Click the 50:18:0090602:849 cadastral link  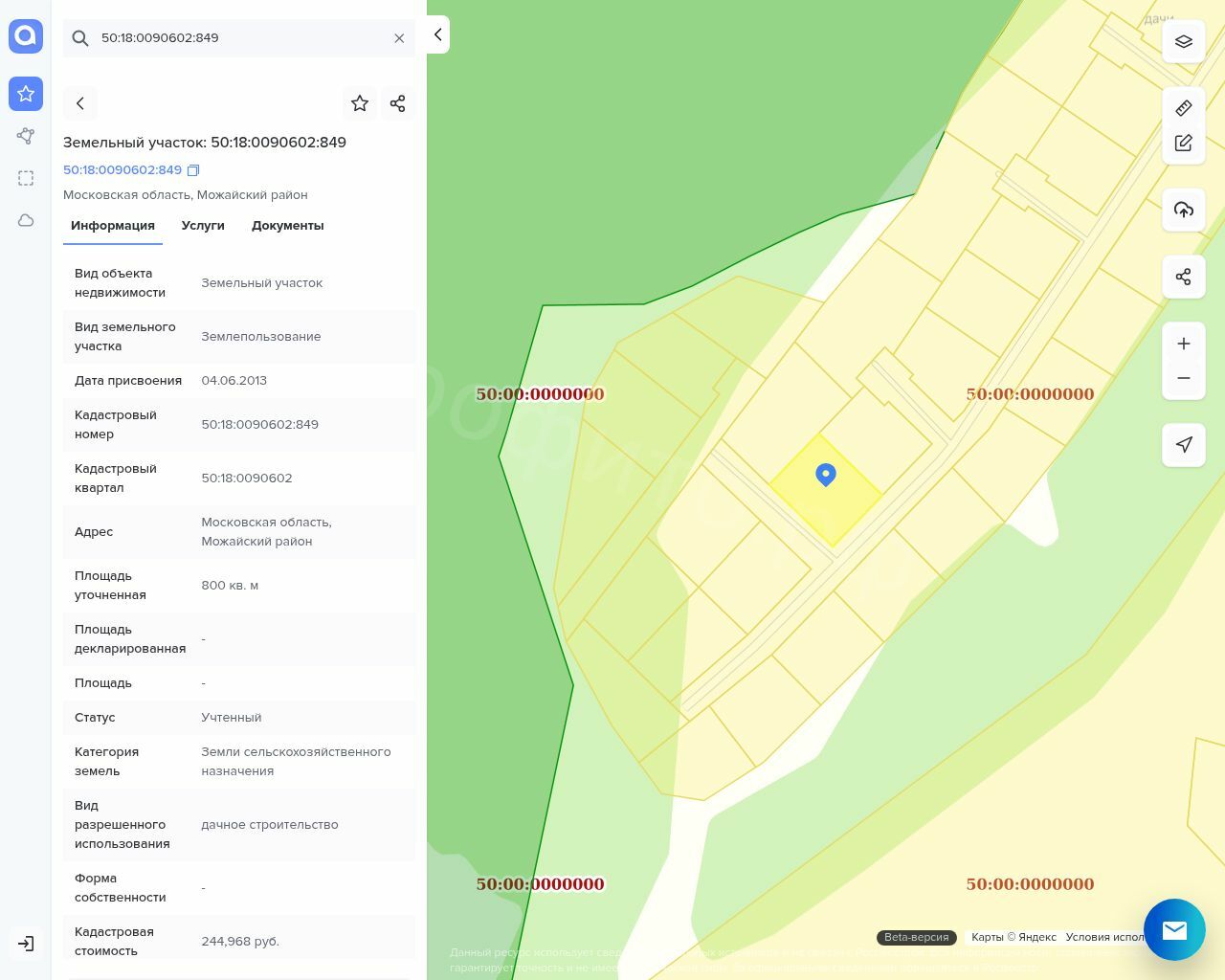(x=122, y=170)
